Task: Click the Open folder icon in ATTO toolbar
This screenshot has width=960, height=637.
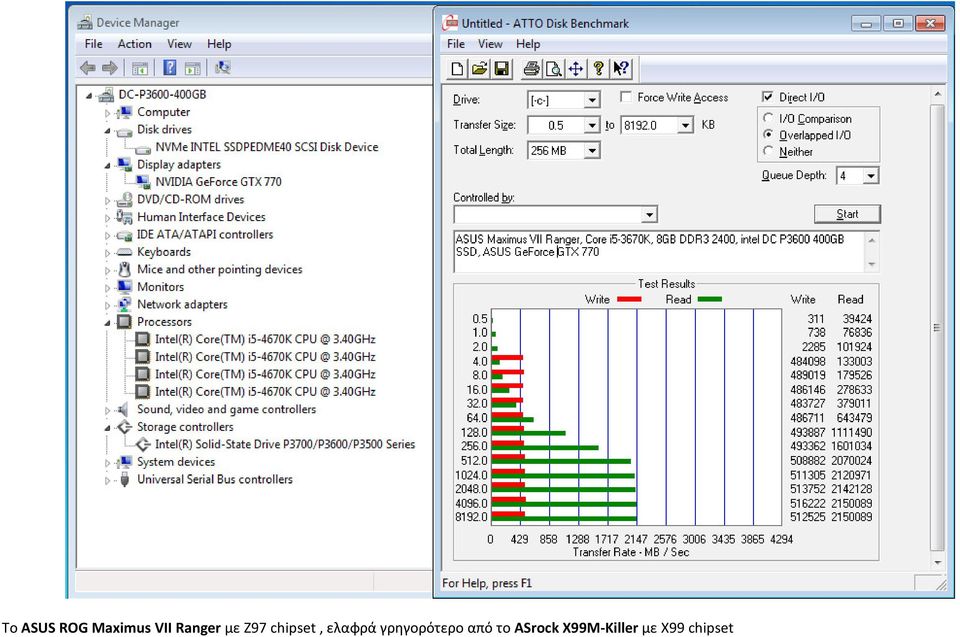Action: coord(479,69)
